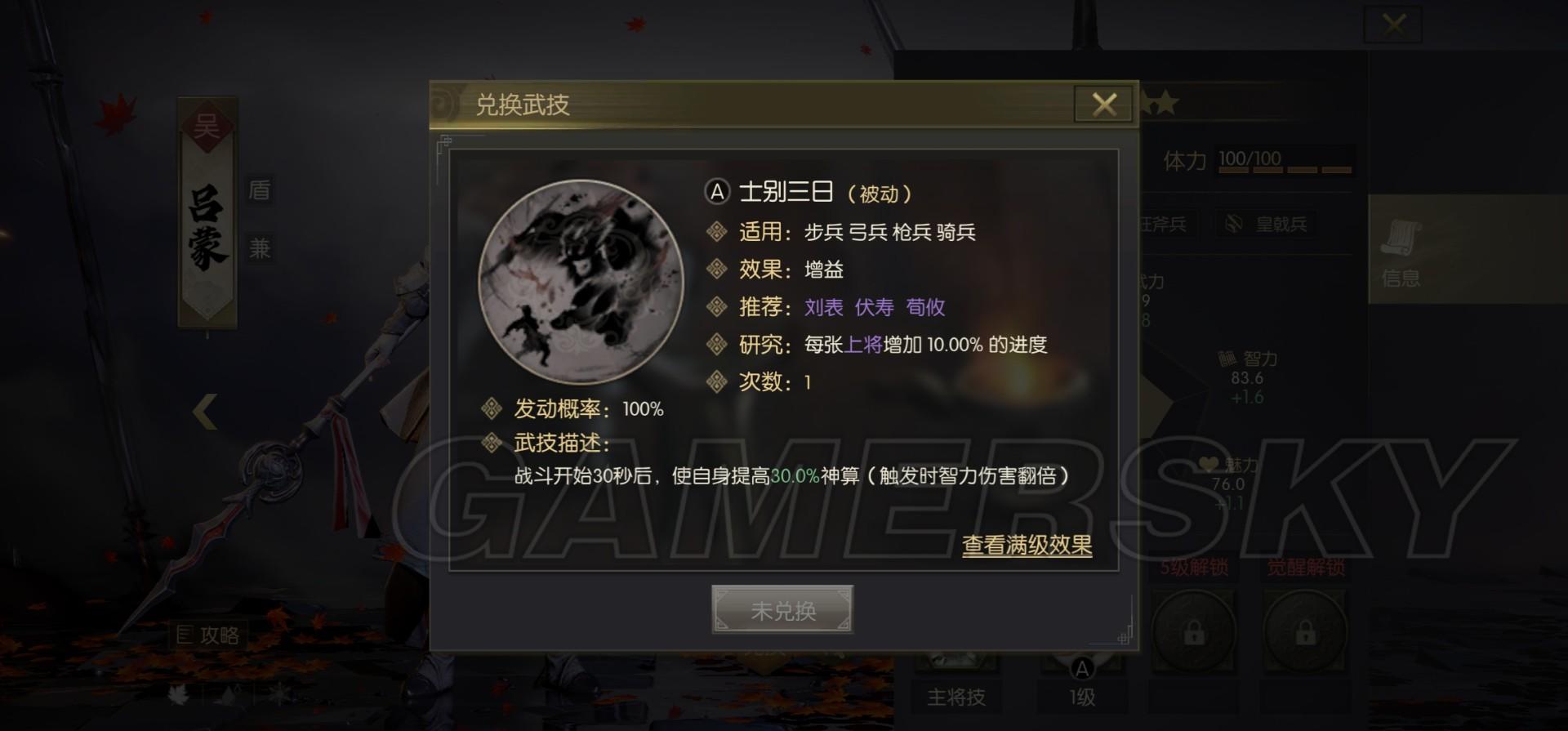This screenshot has width=1568, height=731.
Task: Go to previous general with left arrow
Action: click(x=205, y=412)
